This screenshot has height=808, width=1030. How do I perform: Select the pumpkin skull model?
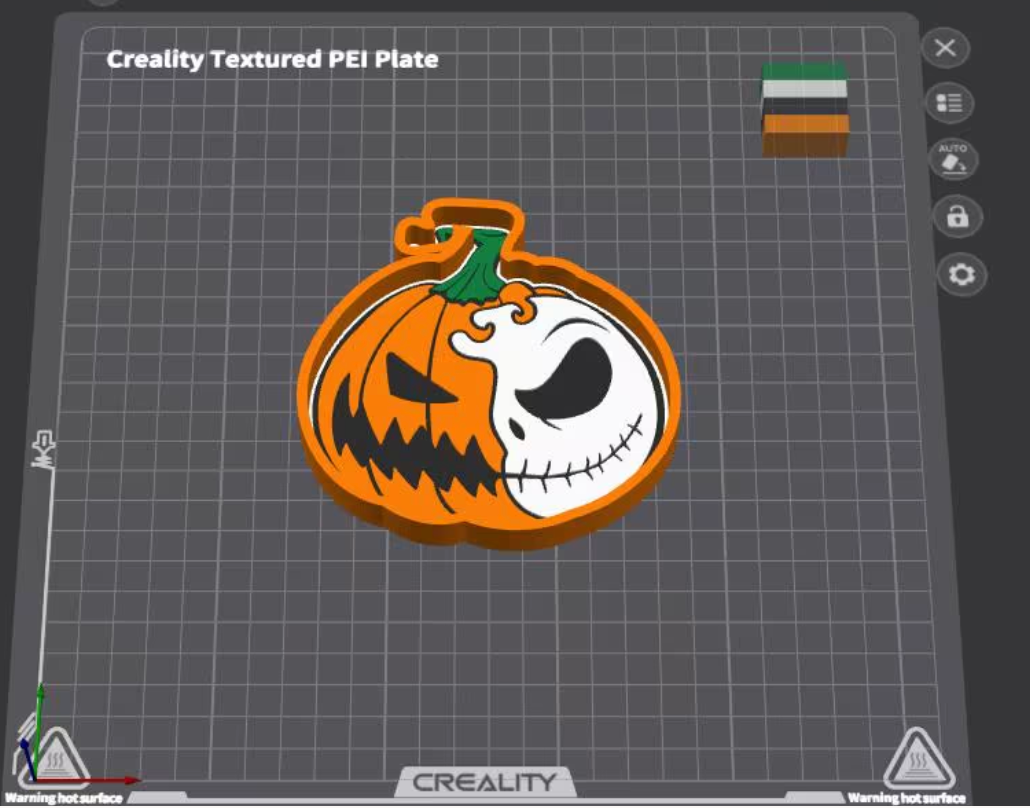[489, 374]
